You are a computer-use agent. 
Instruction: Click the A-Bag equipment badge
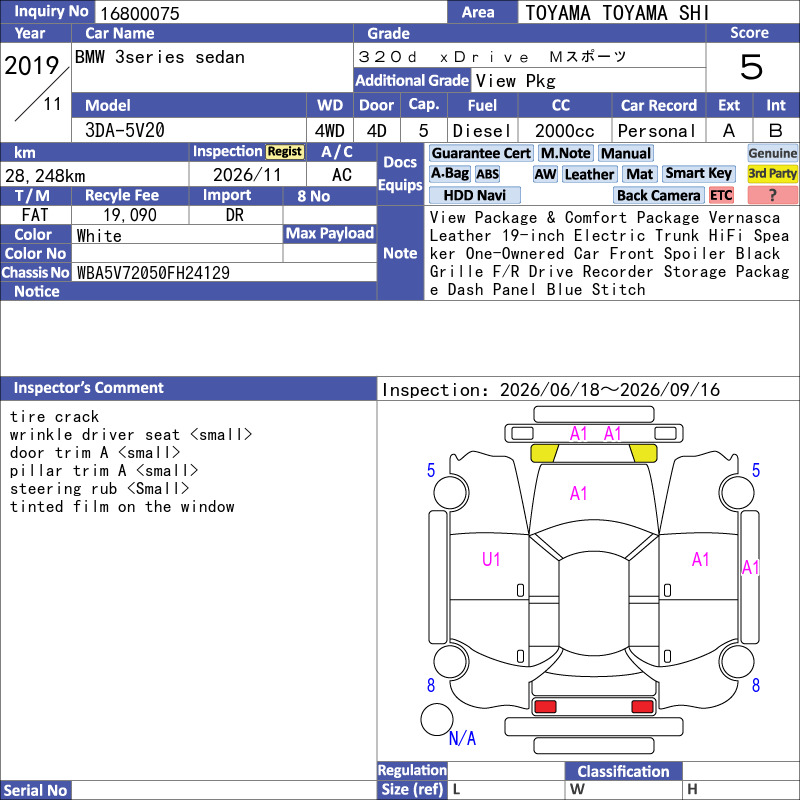click(450, 174)
